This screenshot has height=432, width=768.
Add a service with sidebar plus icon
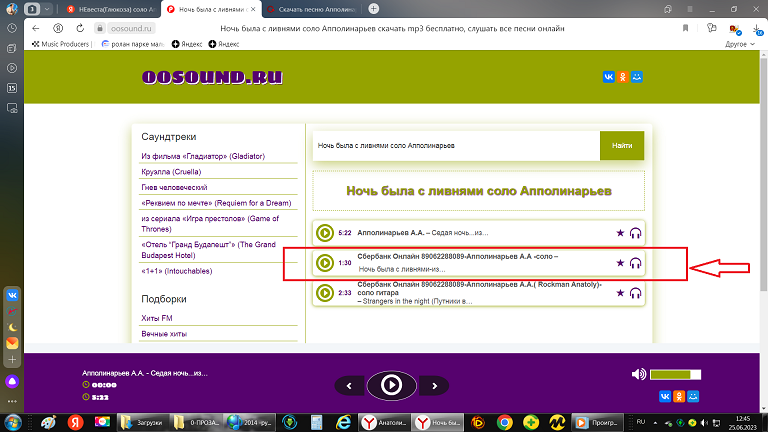click(x=12, y=360)
